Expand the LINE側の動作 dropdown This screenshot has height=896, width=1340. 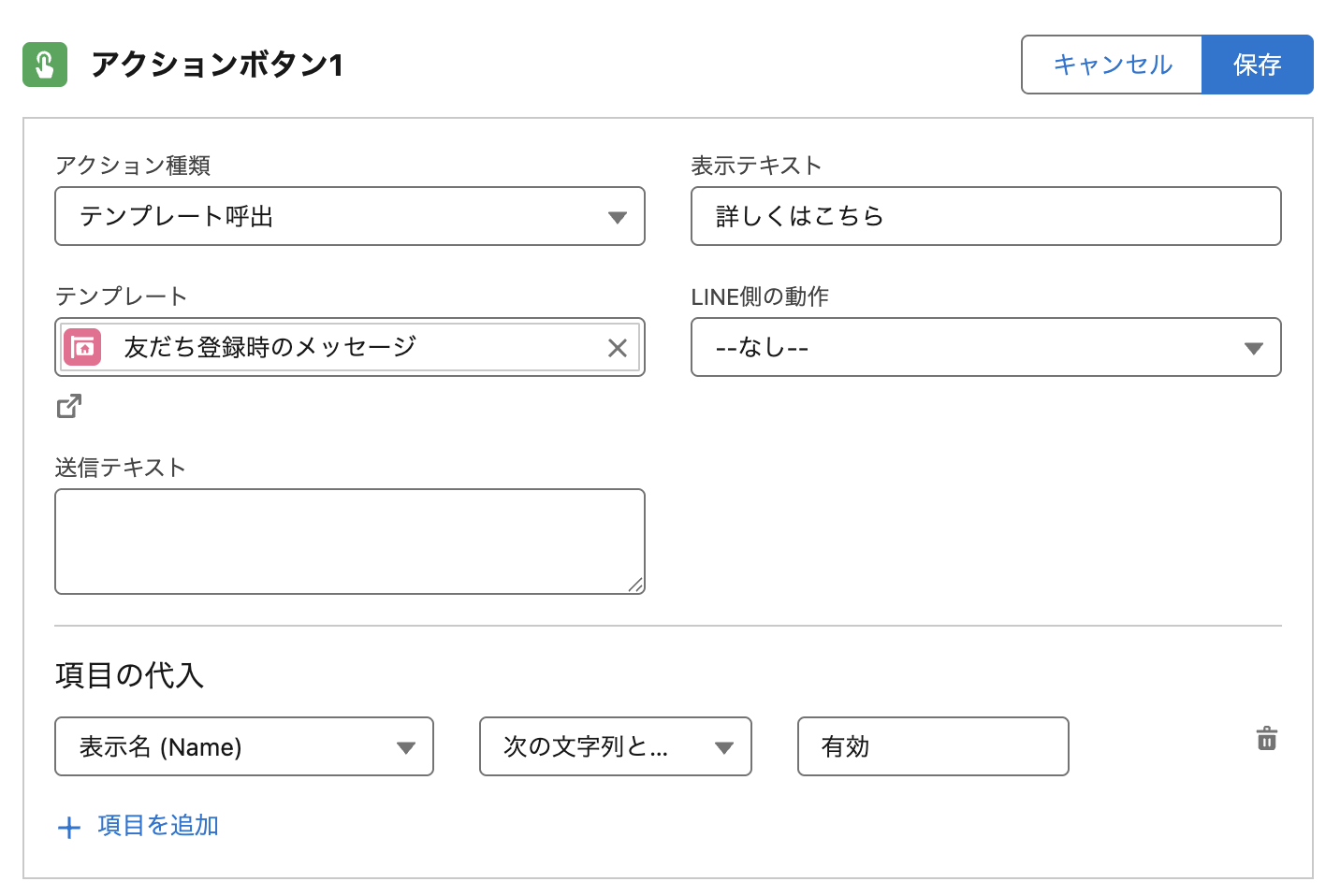click(985, 348)
